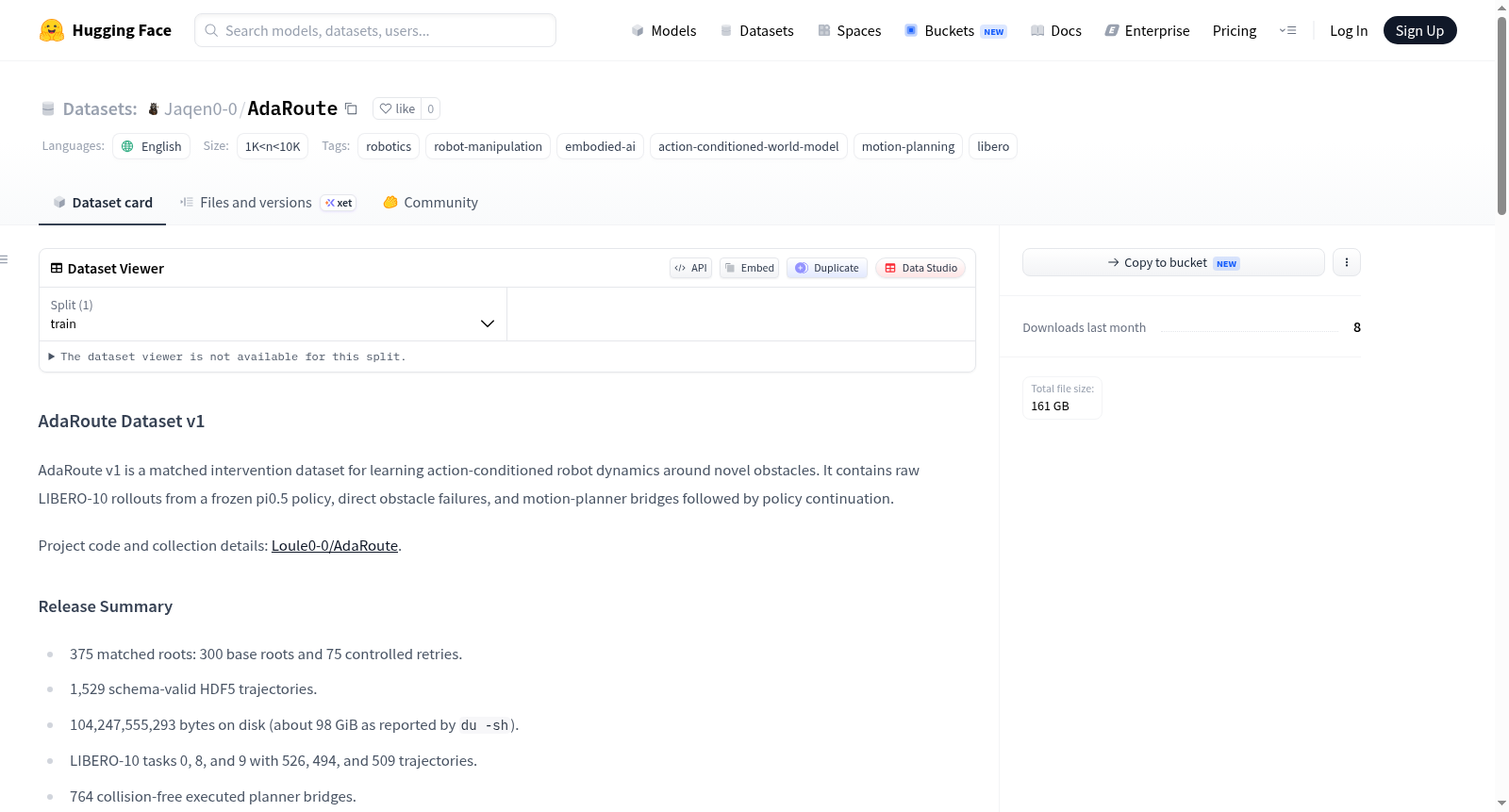Screen dimensions: 1509x812
Task: Click Copy to bucket button
Action: (x=1173, y=262)
